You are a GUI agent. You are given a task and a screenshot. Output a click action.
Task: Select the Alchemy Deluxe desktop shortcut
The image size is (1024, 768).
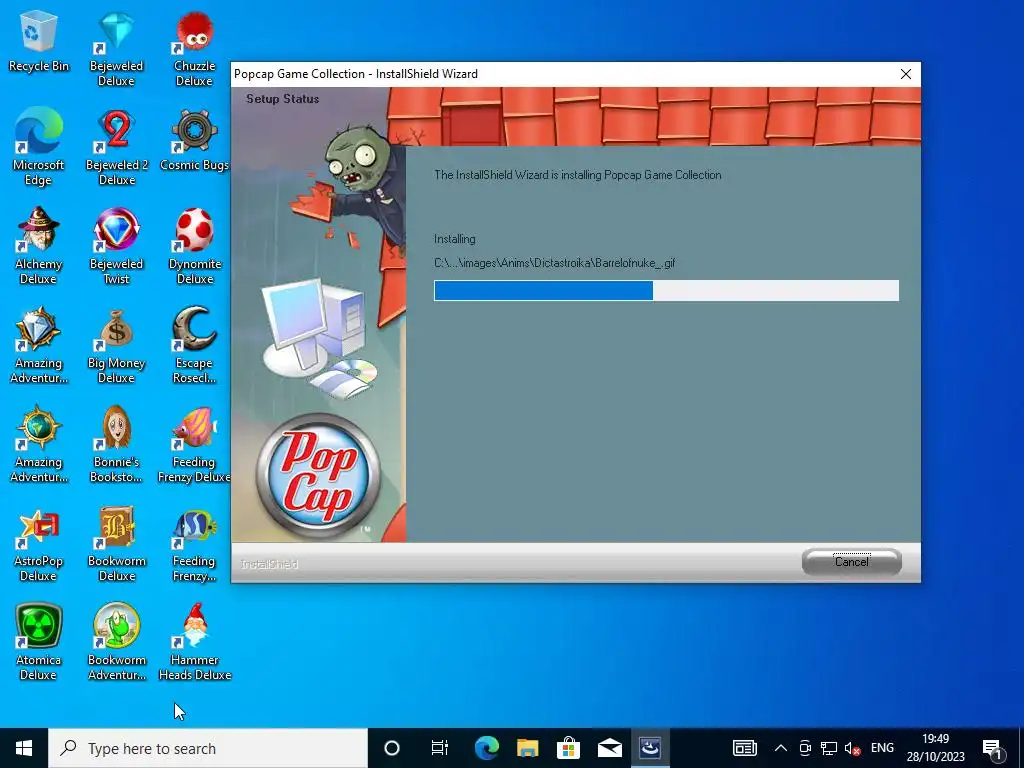coord(39,247)
